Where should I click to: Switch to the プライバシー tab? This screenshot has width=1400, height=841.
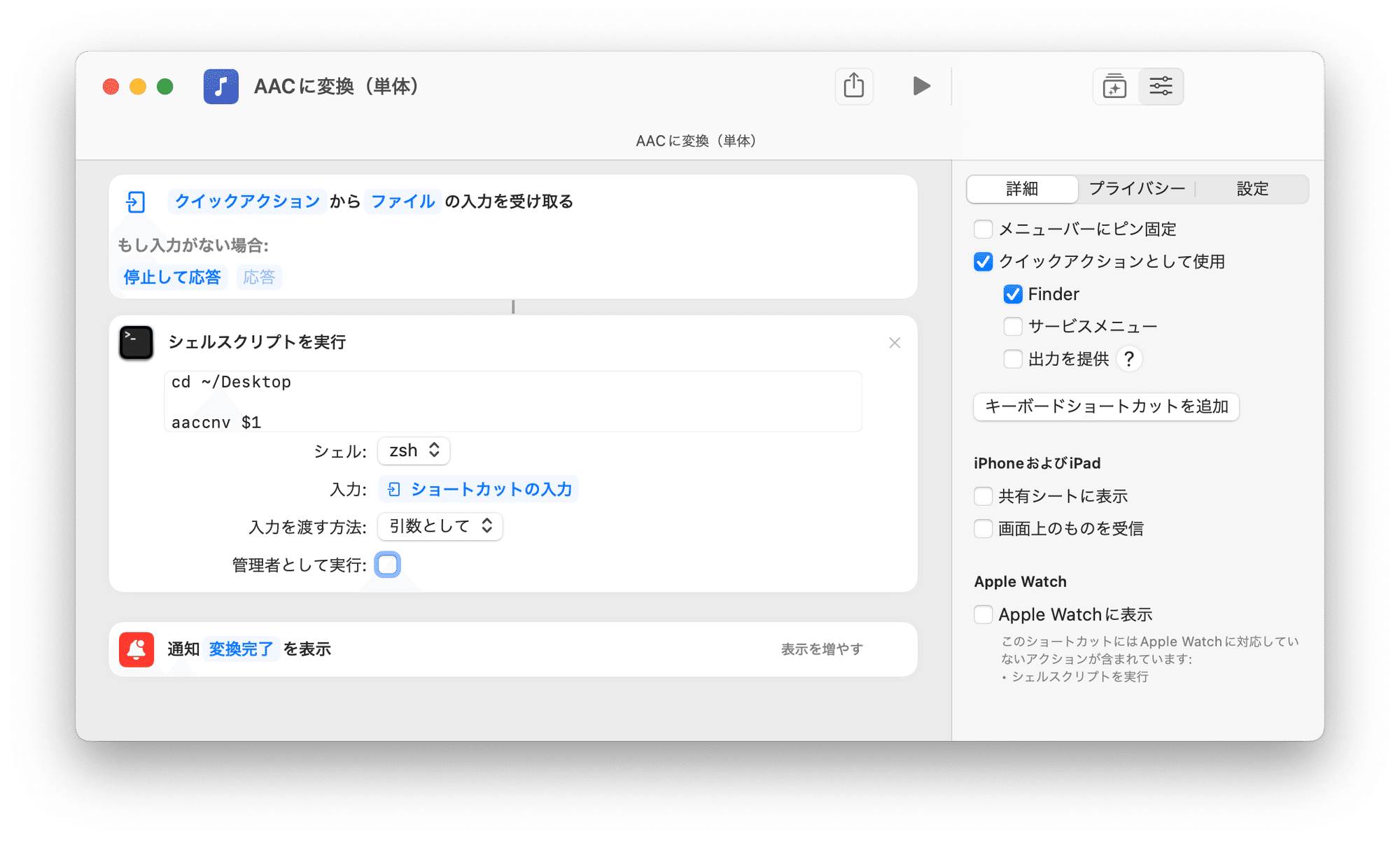point(1136,188)
